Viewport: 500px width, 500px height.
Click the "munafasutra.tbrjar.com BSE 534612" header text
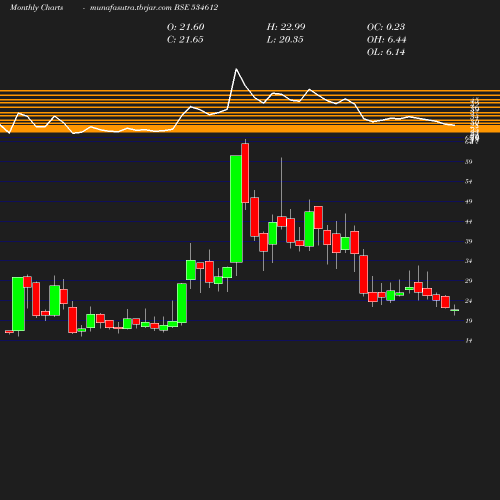click(x=154, y=8)
